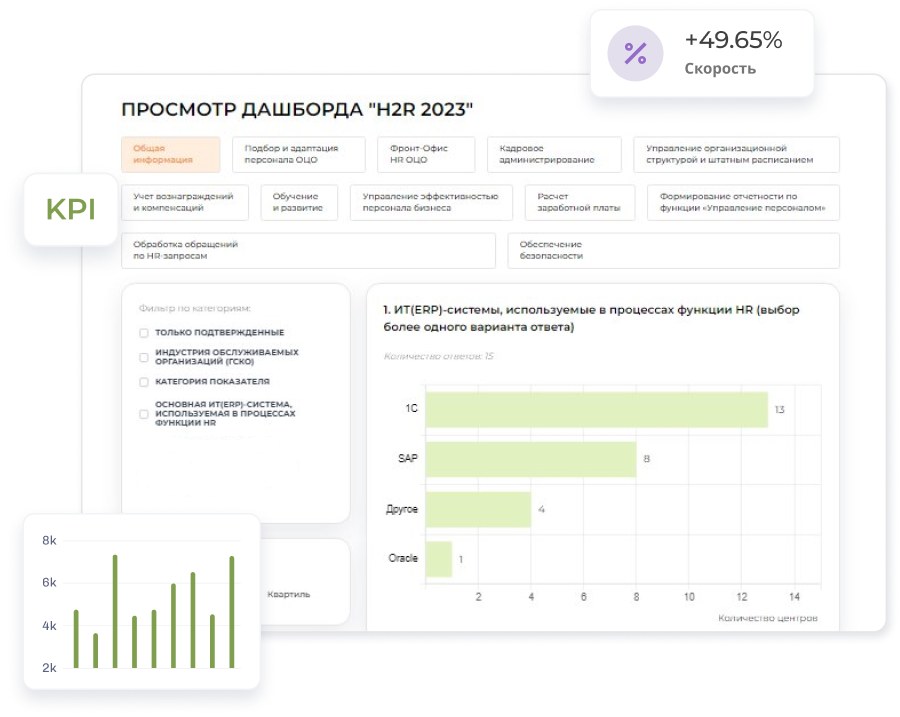Select 'Учет вознаграждений и компенсаций' tab
Screen dimensions: 900x717
tap(184, 202)
